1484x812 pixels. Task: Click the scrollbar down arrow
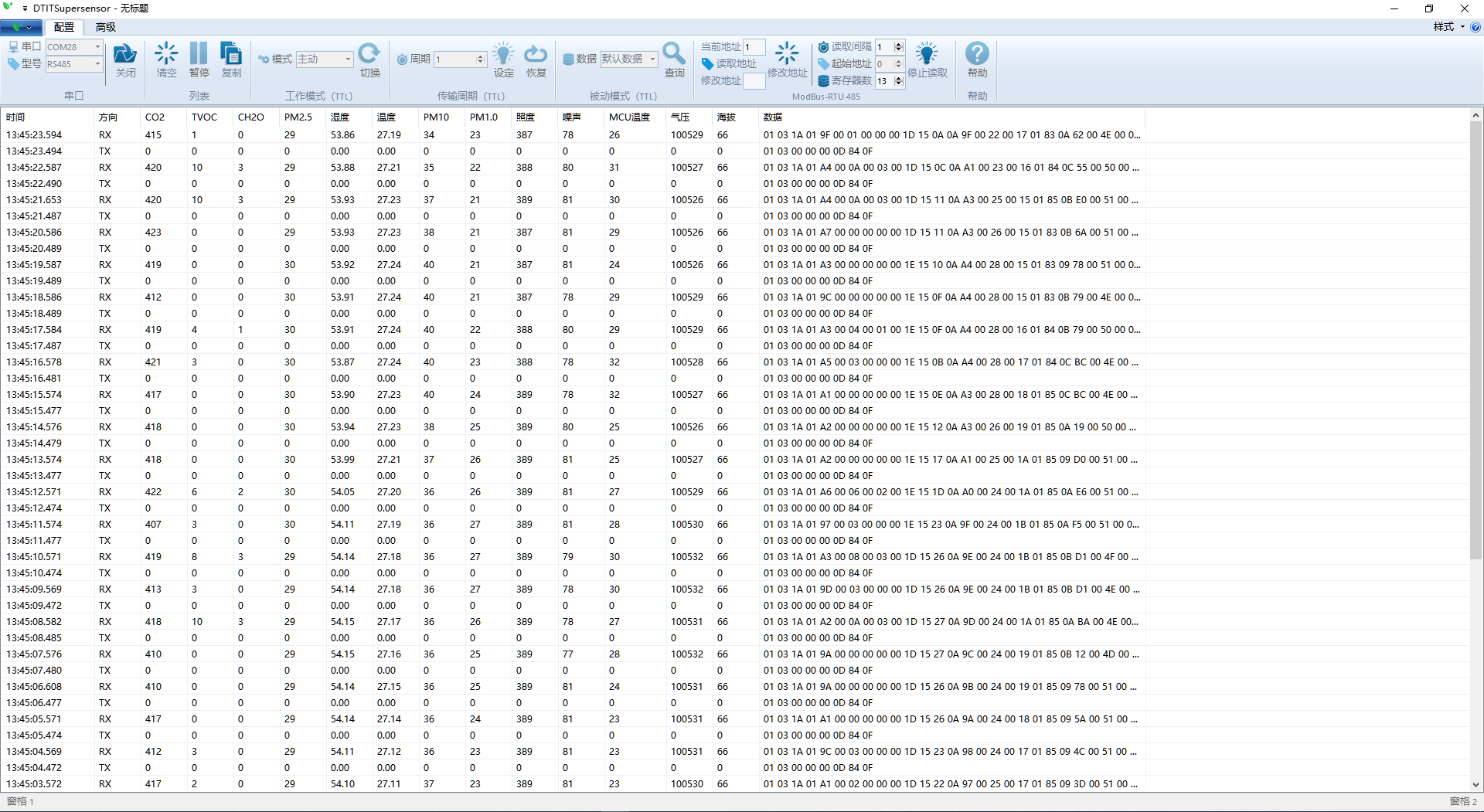tap(1475, 784)
